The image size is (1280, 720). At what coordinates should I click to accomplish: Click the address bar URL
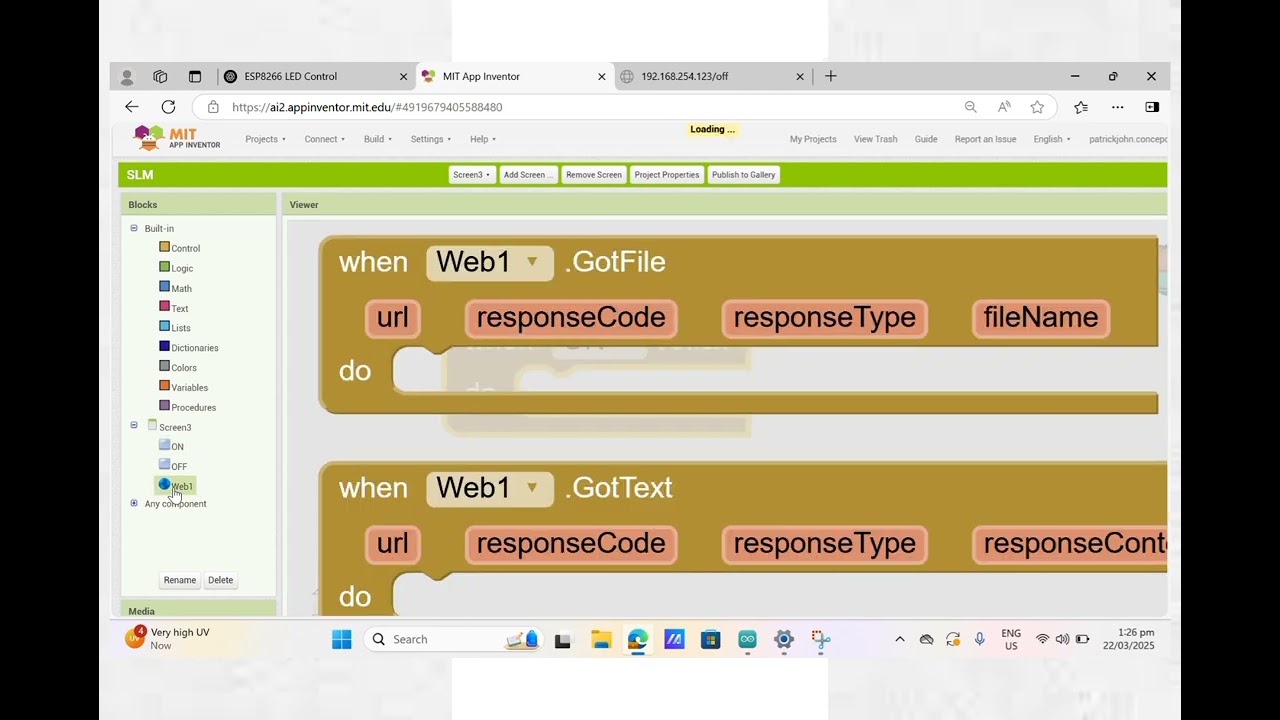[x=367, y=107]
